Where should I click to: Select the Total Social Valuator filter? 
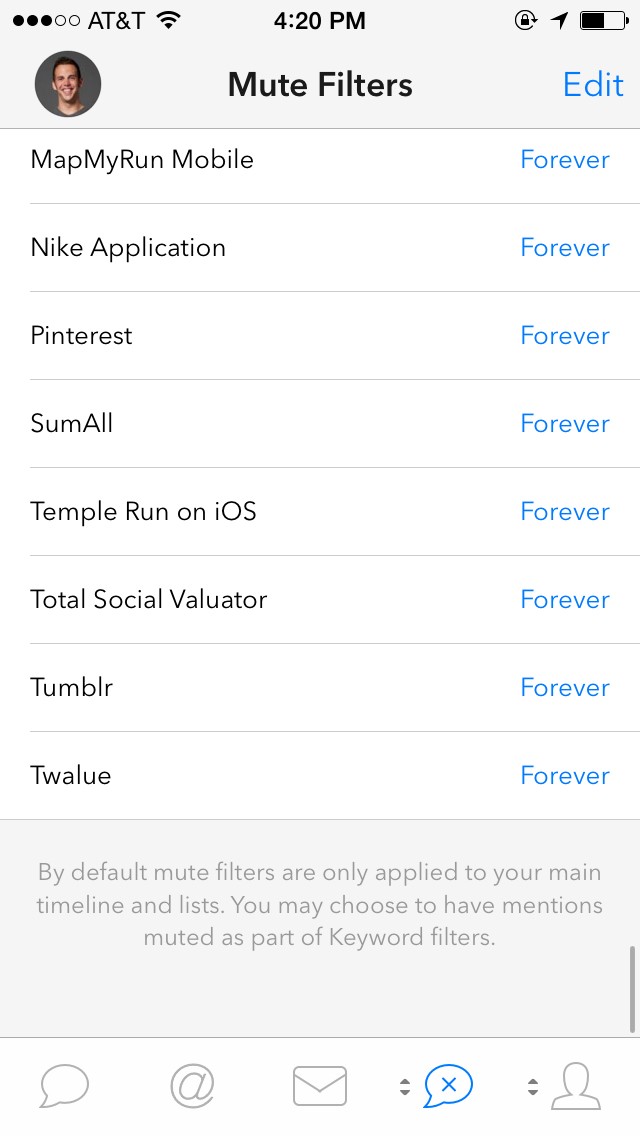click(x=320, y=600)
